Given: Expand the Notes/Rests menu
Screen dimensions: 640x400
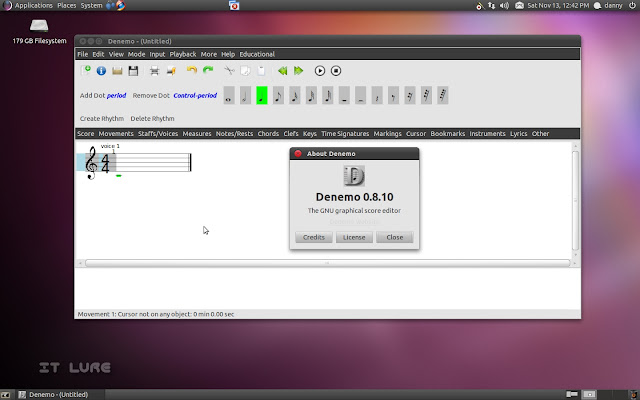Looking at the screenshot, I should (x=234, y=134).
